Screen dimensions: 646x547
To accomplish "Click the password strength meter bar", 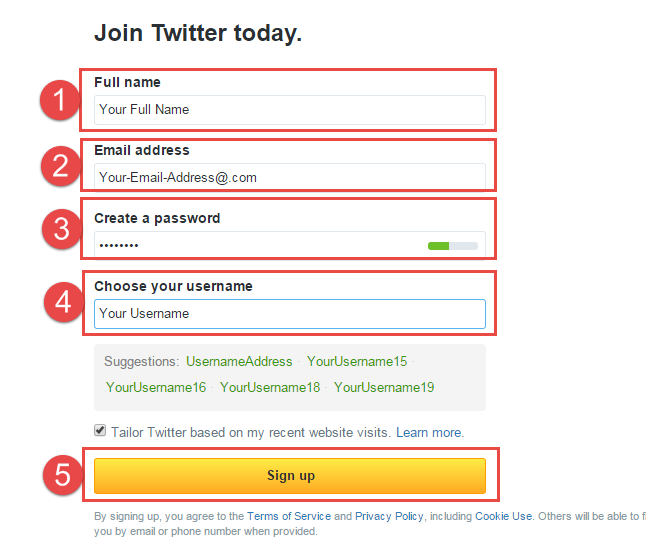I will coord(453,246).
